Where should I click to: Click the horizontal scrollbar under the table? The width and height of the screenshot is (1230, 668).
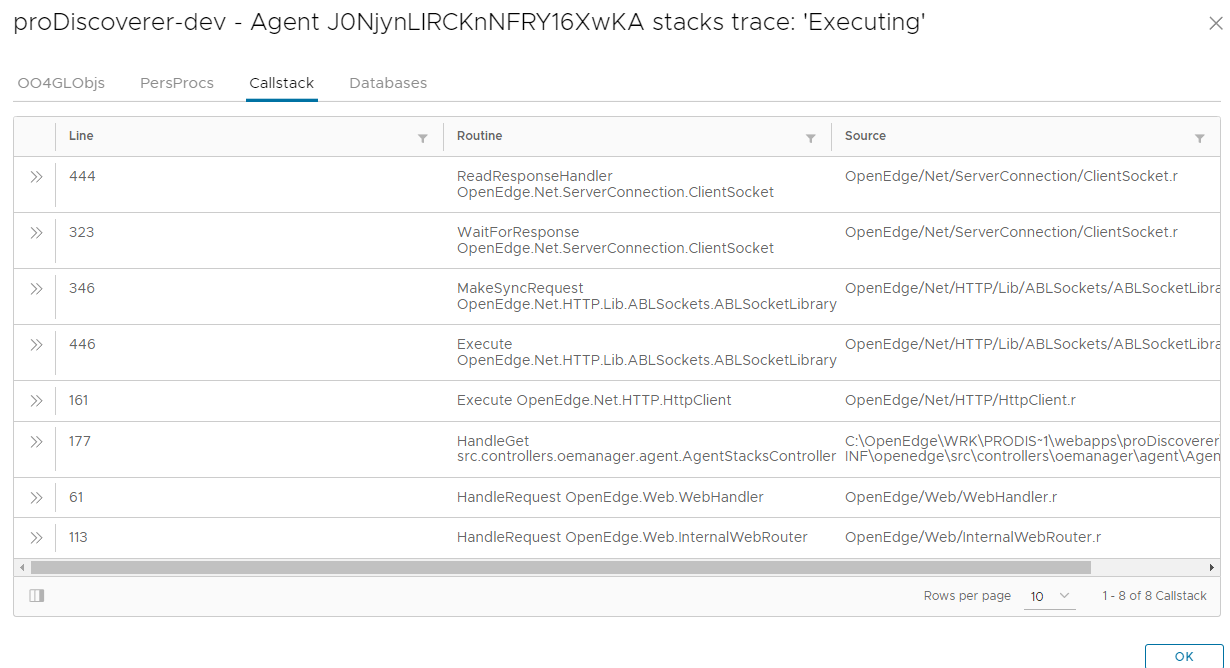pos(560,567)
